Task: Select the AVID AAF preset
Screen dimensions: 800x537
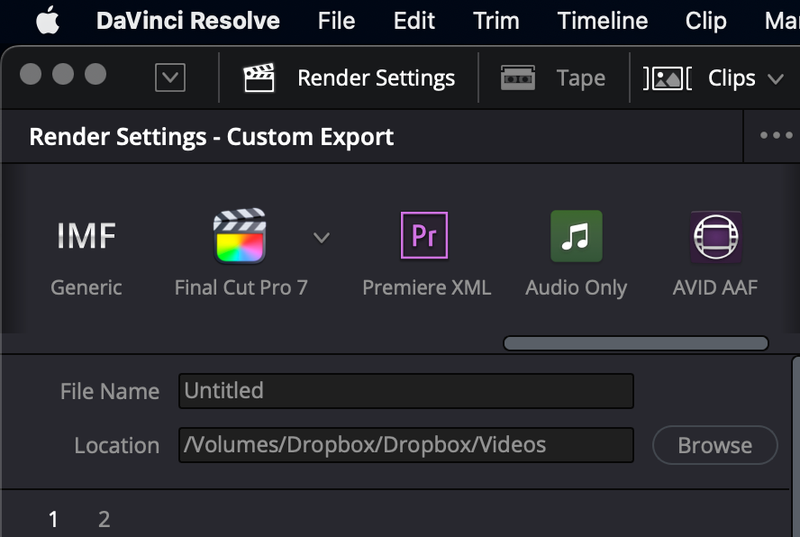Action: (715, 237)
